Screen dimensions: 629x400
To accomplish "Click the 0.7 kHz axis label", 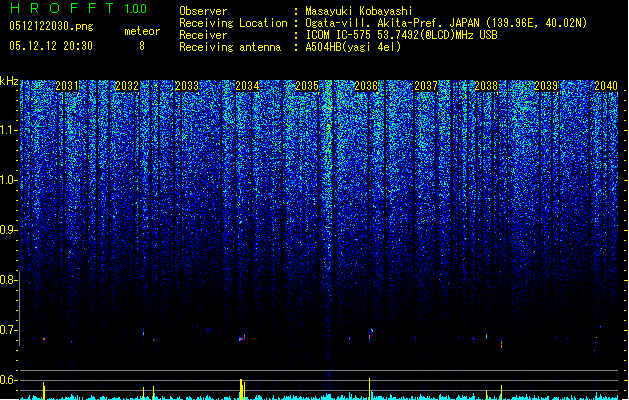I will (x=8, y=330).
